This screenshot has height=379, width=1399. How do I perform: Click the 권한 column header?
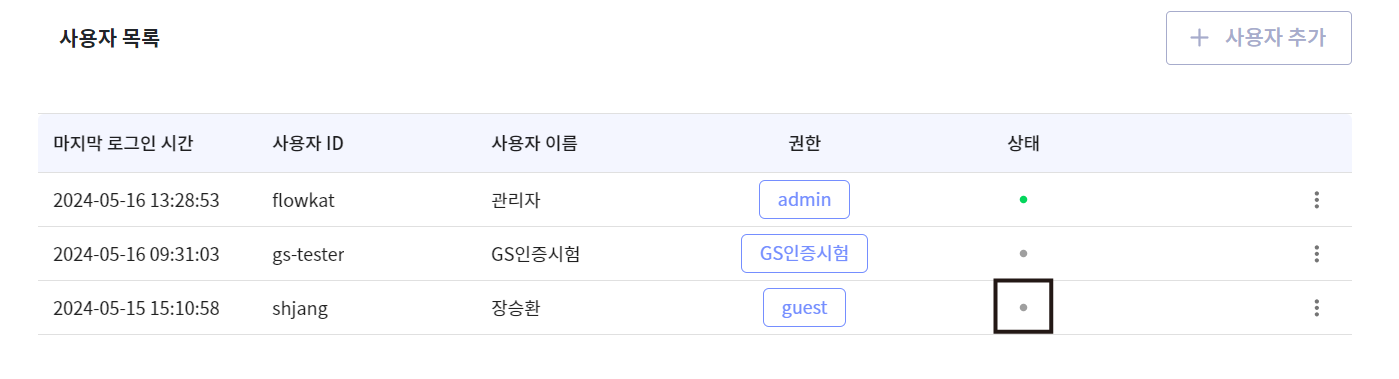click(x=804, y=143)
